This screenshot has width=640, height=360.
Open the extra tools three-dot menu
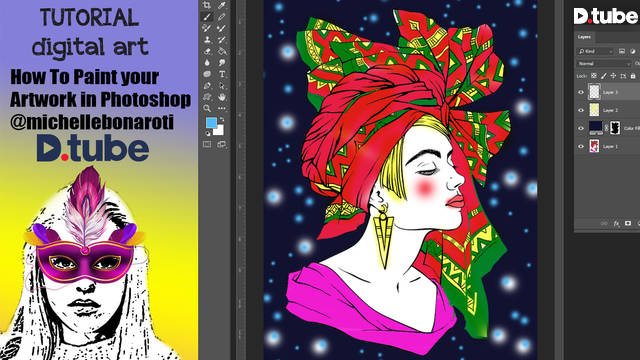tap(222, 109)
